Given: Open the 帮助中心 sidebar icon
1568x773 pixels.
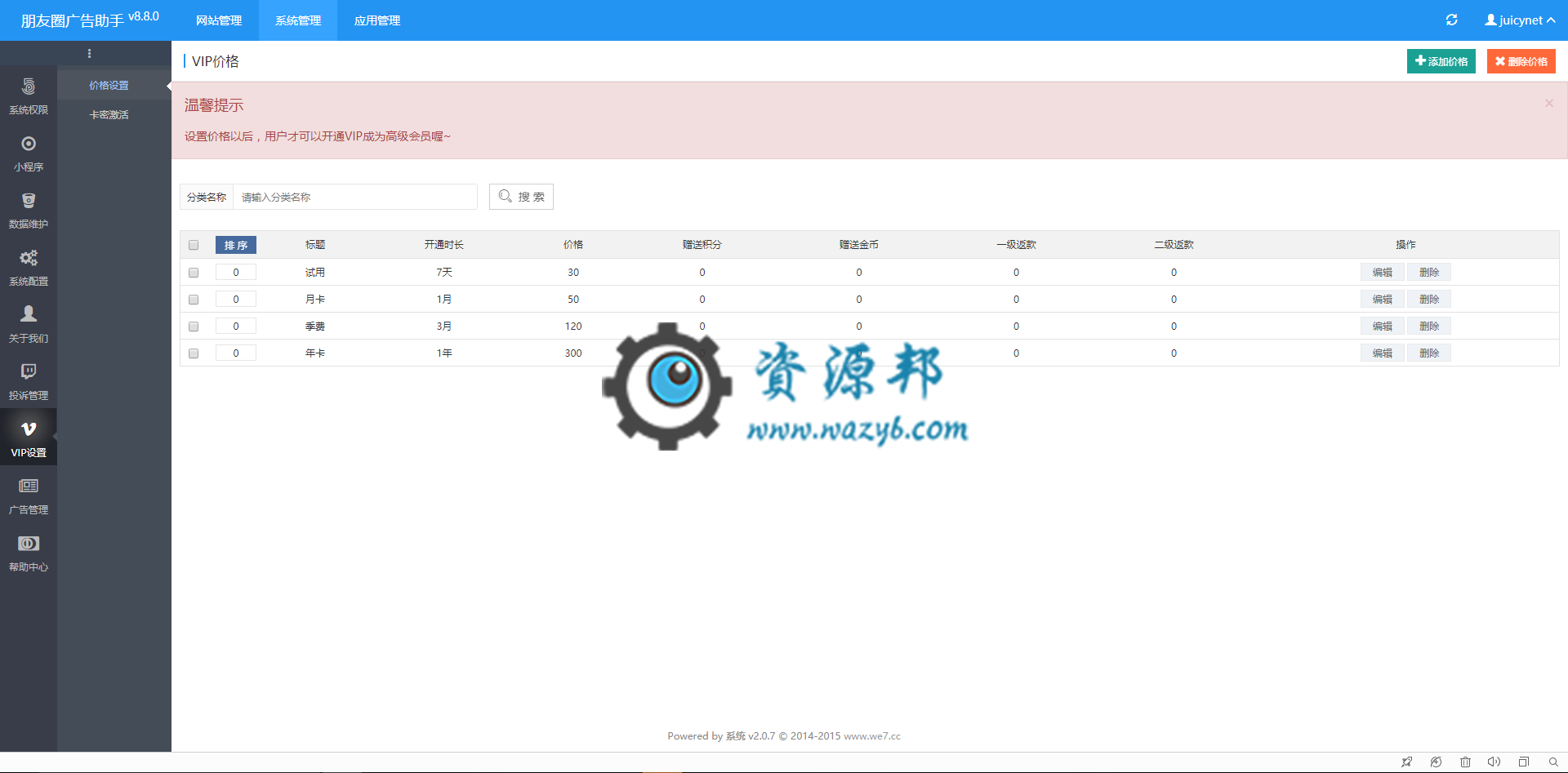Looking at the screenshot, I should 29,544.
